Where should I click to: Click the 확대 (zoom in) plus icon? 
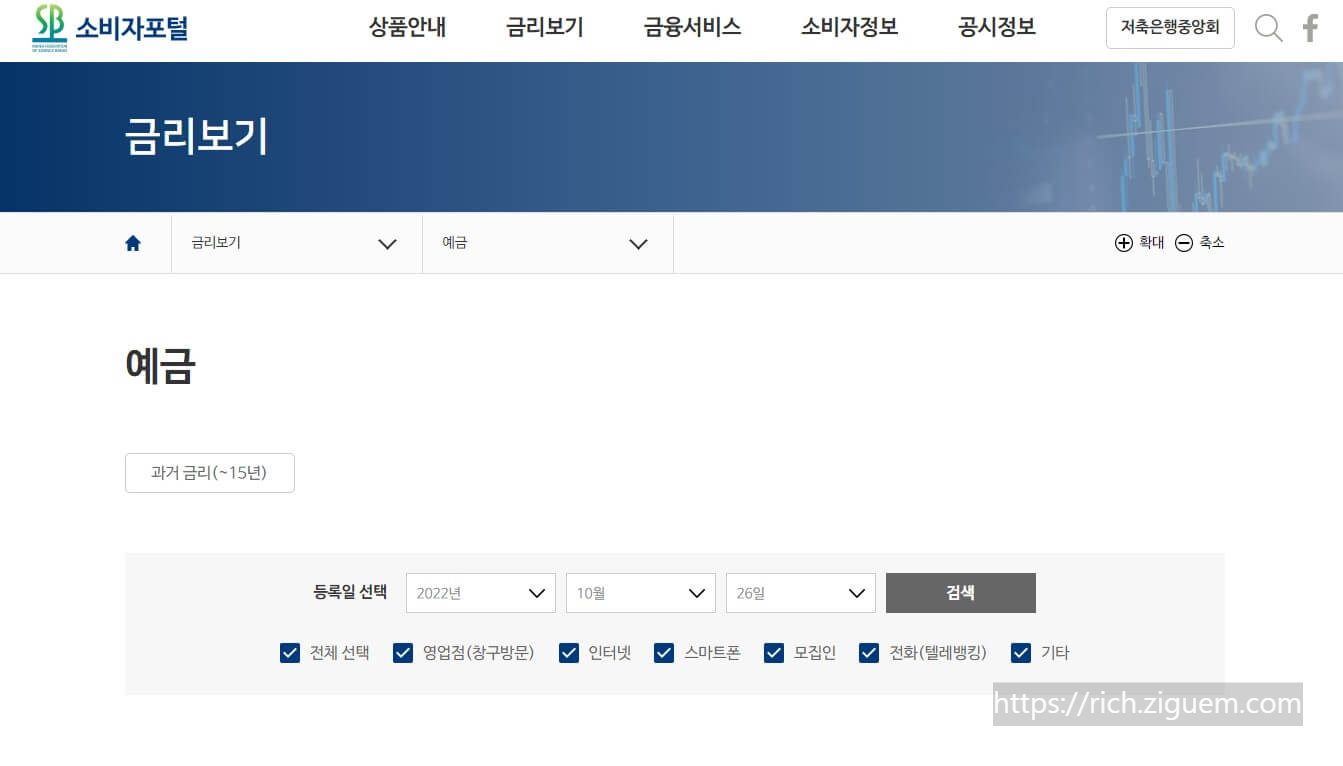[x=1124, y=242]
